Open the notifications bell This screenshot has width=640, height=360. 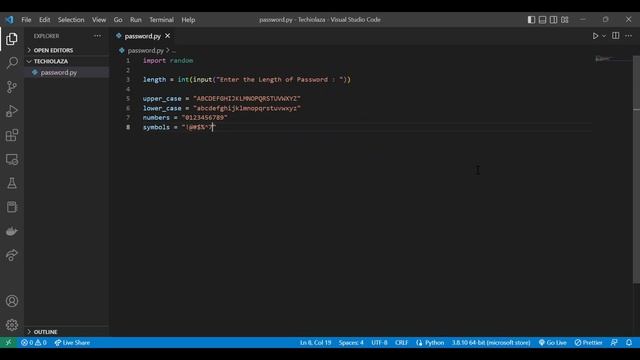629,342
